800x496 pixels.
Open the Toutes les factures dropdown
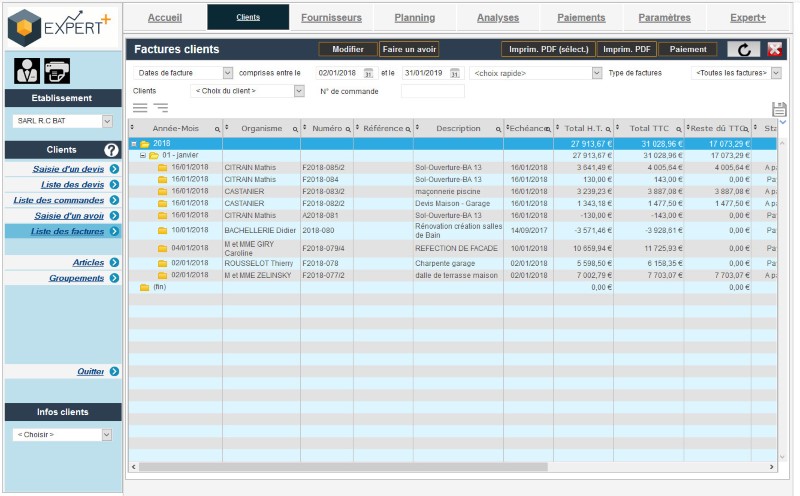coord(776,73)
